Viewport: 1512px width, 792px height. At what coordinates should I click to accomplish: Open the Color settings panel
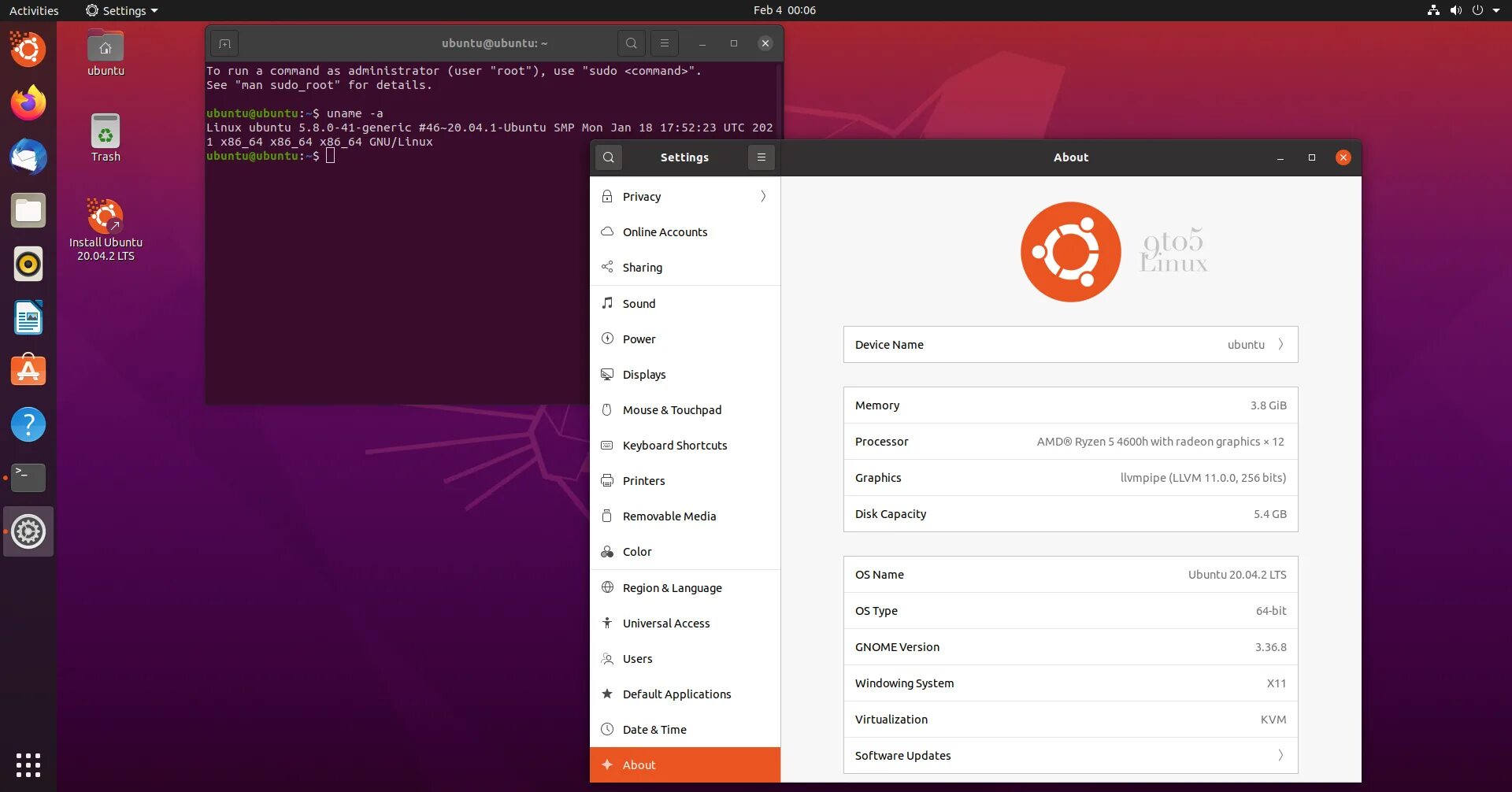coord(685,552)
